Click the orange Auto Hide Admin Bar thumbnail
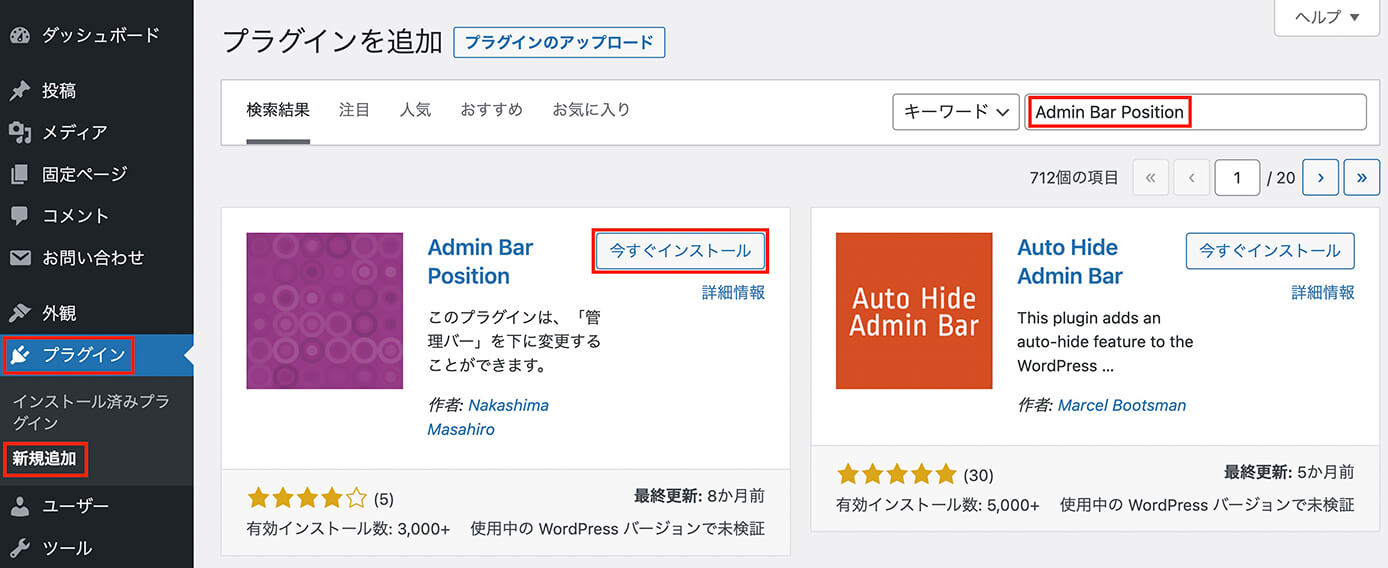 tap(914, 311)
